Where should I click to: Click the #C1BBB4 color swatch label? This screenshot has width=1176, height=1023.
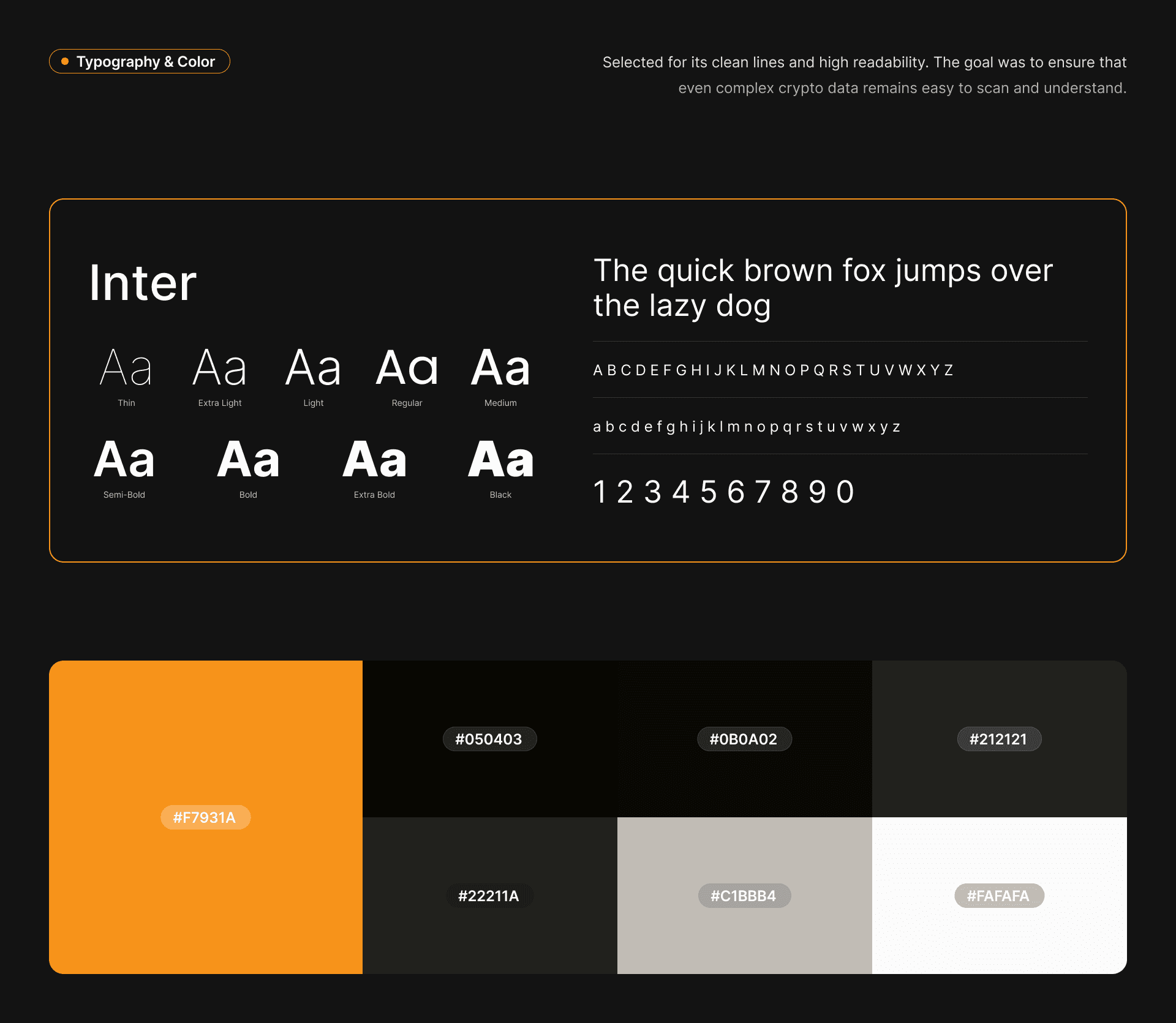[744, 896]
